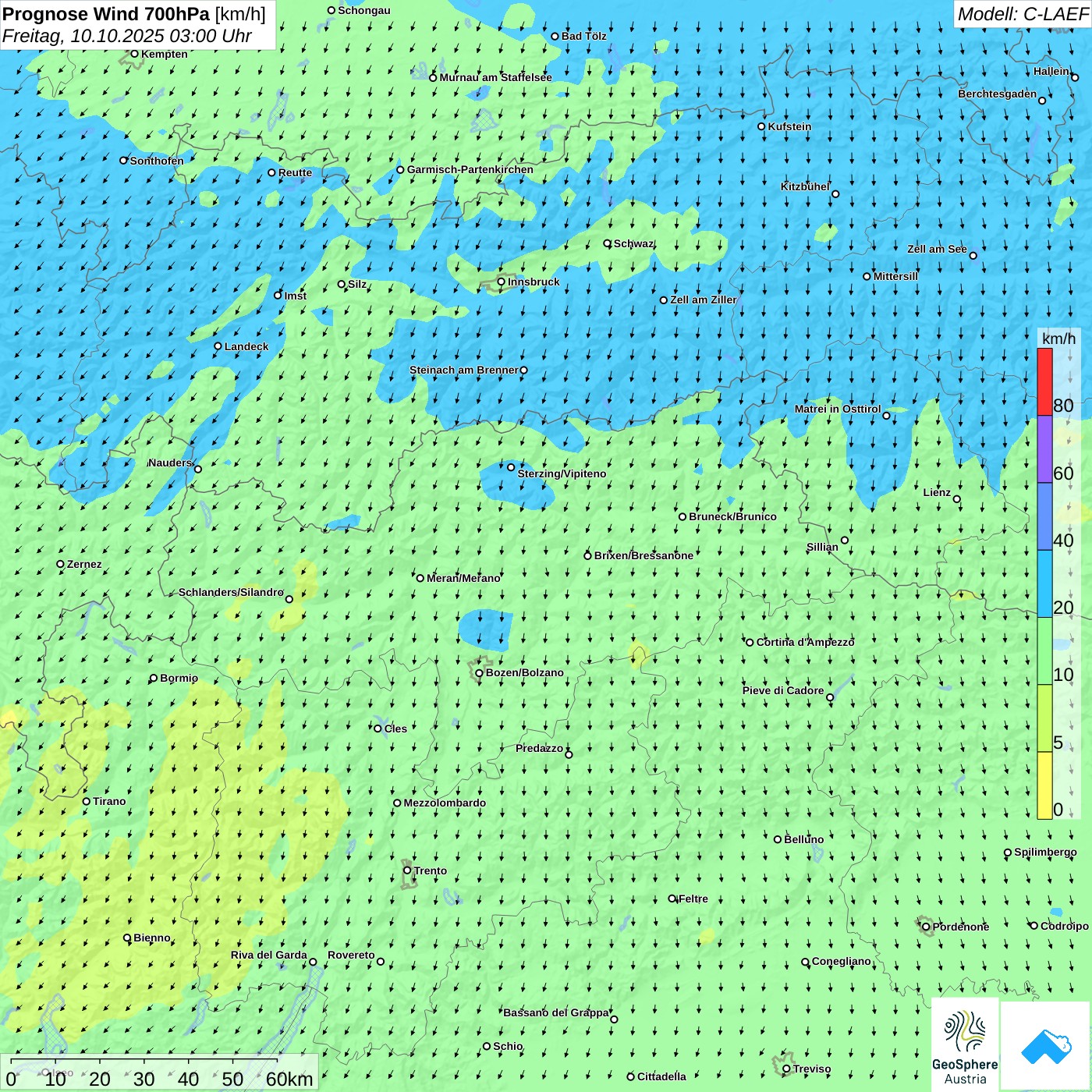This screenshot has height=1092, width=1092.
Task: Click the Kufstein city marker
Action: [762, 126]
